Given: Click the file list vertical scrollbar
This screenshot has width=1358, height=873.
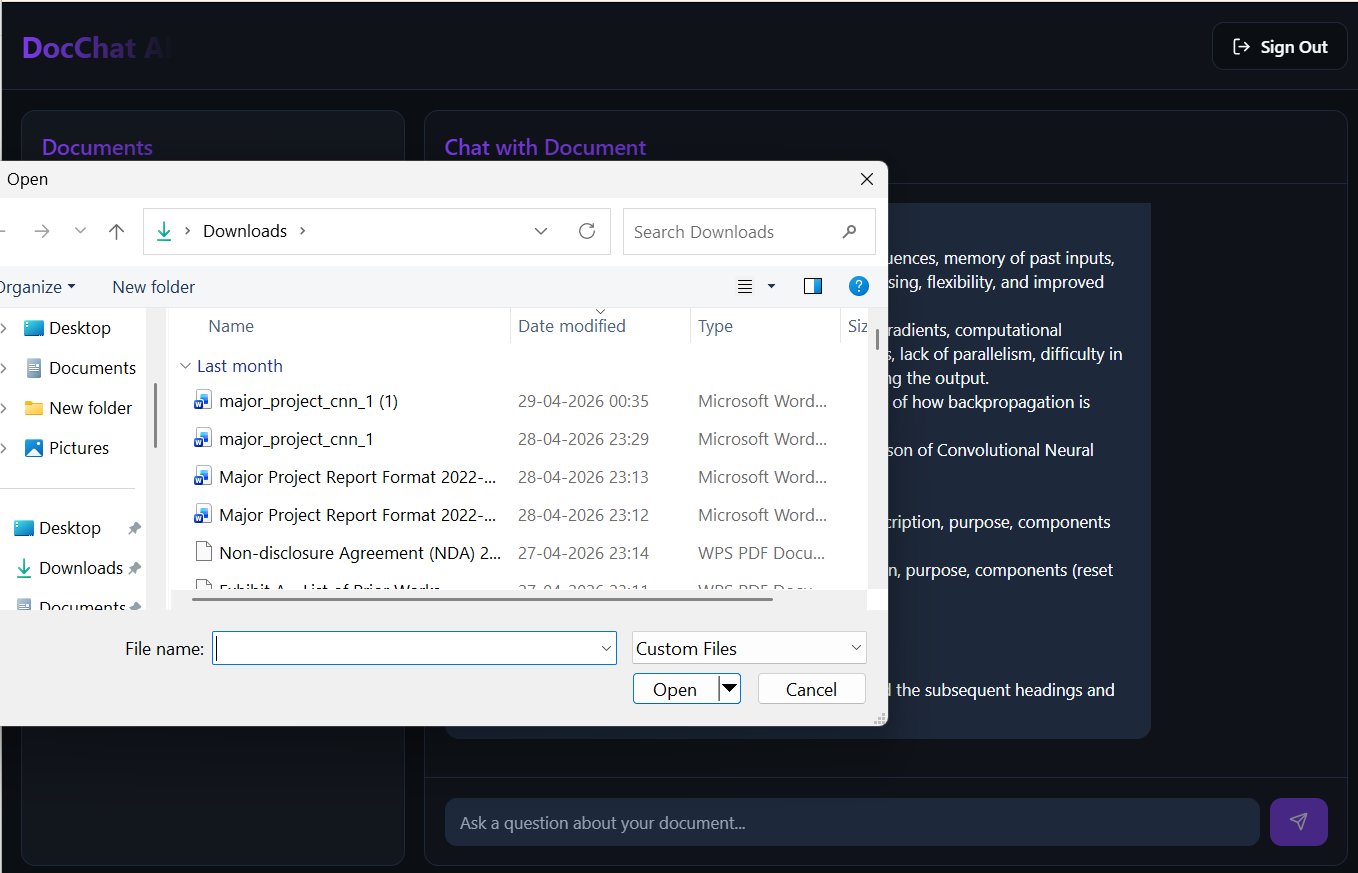Looking at the screenshot, I should 877,338.
